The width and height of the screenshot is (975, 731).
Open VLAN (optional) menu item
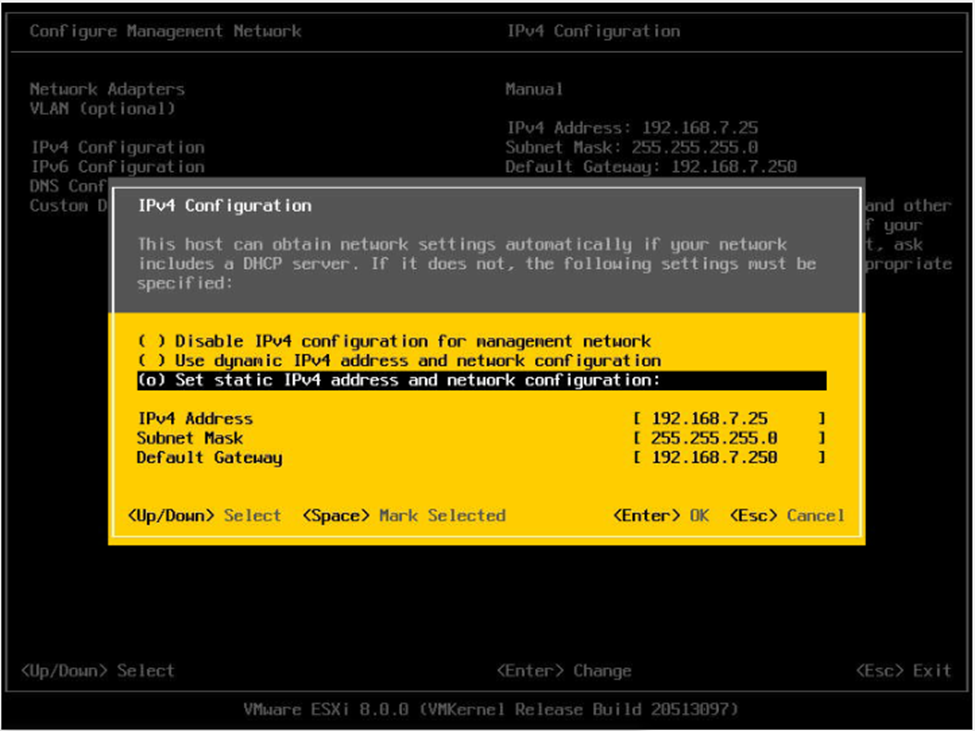point(103,109)
